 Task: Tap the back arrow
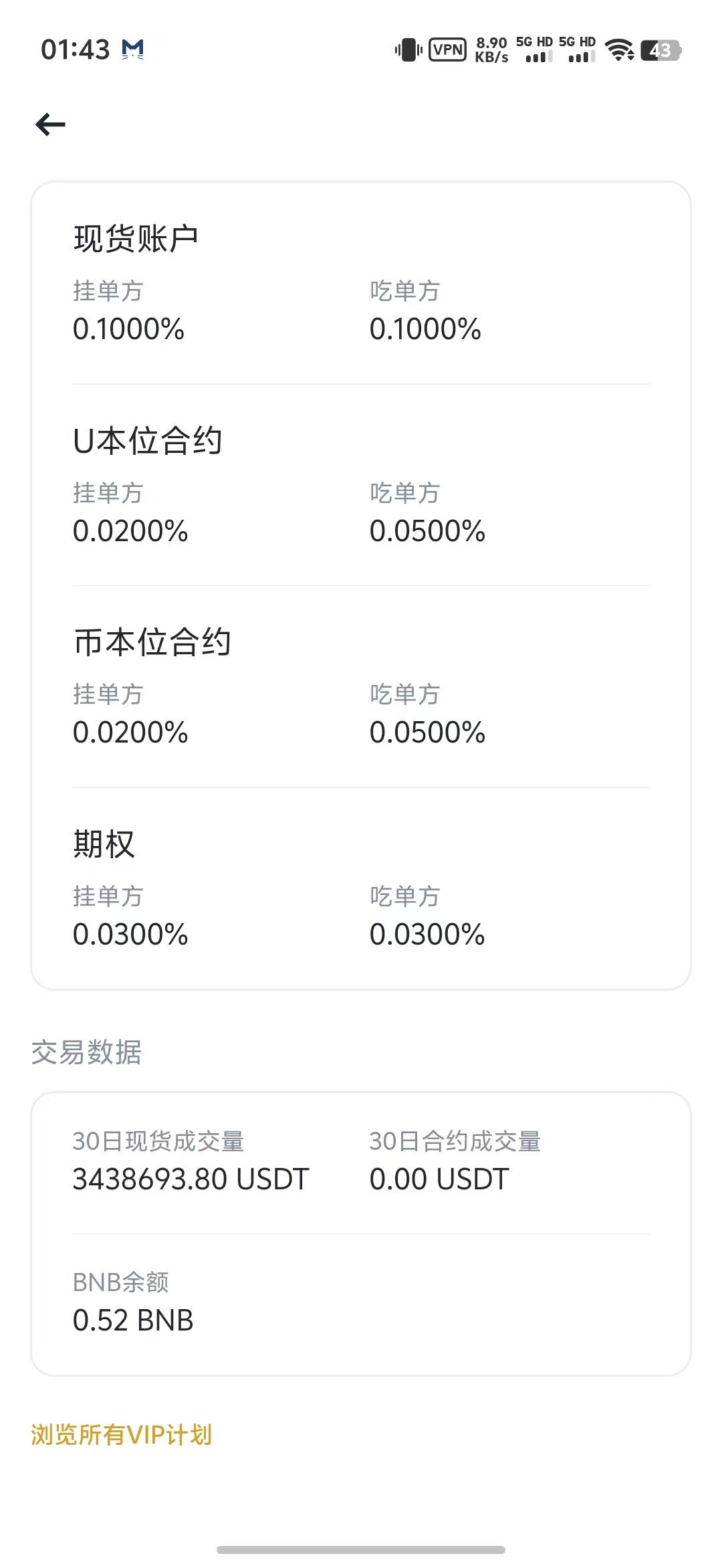click(x=51, y=124)
